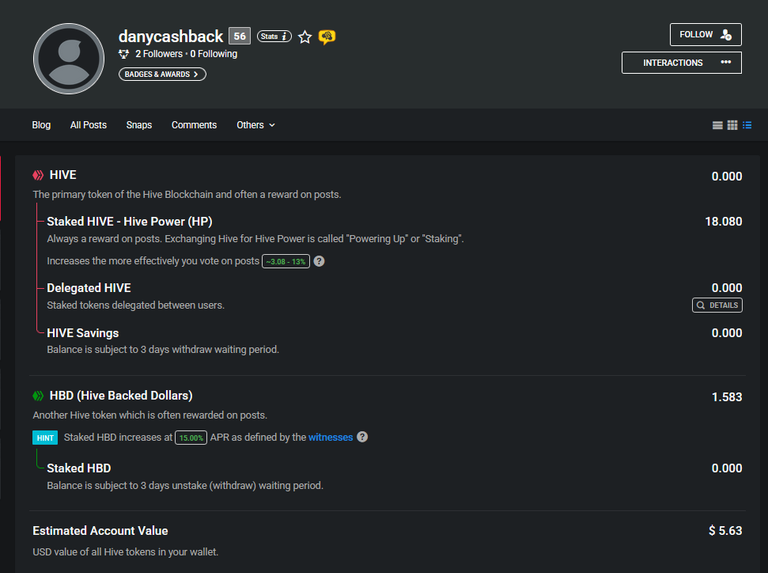Viewport: 768px width, 573px height.
Task: Click the HBD balance 1.583
Action: coord(726,397)
